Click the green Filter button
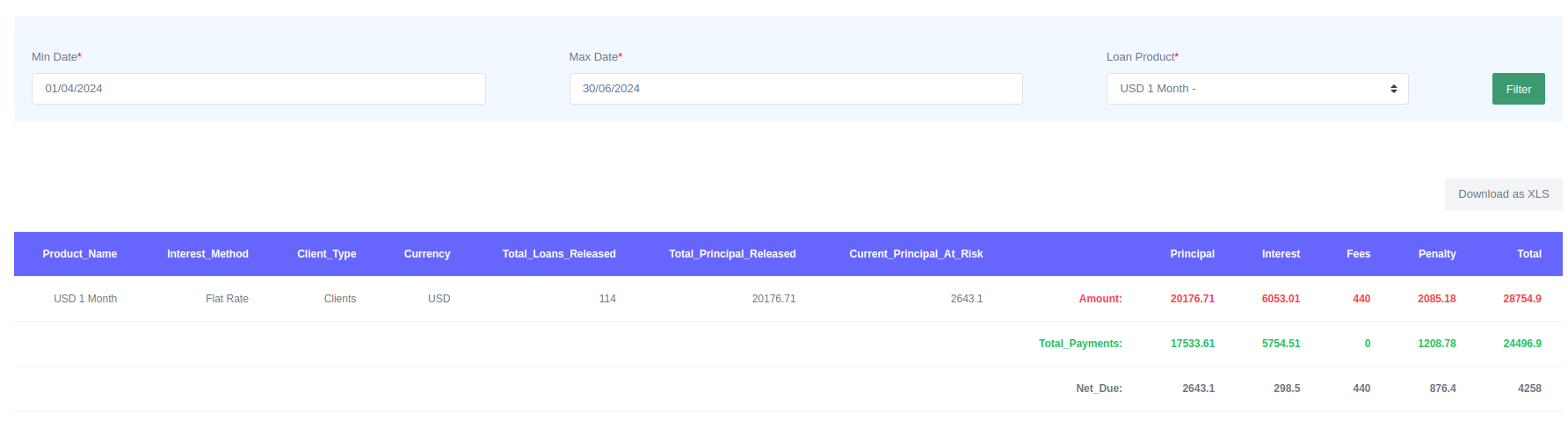The height and width of the screenshot is (421, 1568). 1518,89
